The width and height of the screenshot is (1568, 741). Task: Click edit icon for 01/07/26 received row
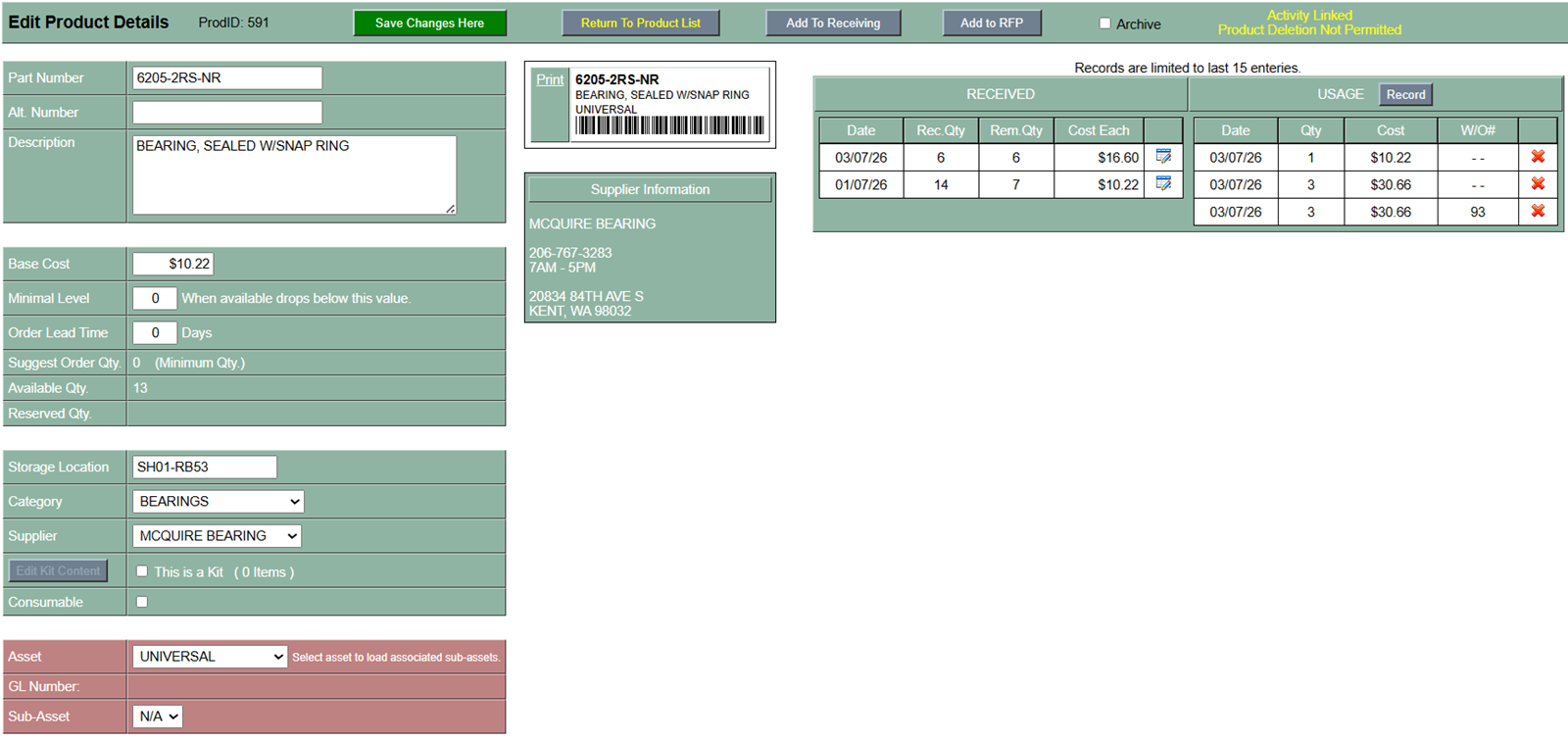[x=1163, y=184]
